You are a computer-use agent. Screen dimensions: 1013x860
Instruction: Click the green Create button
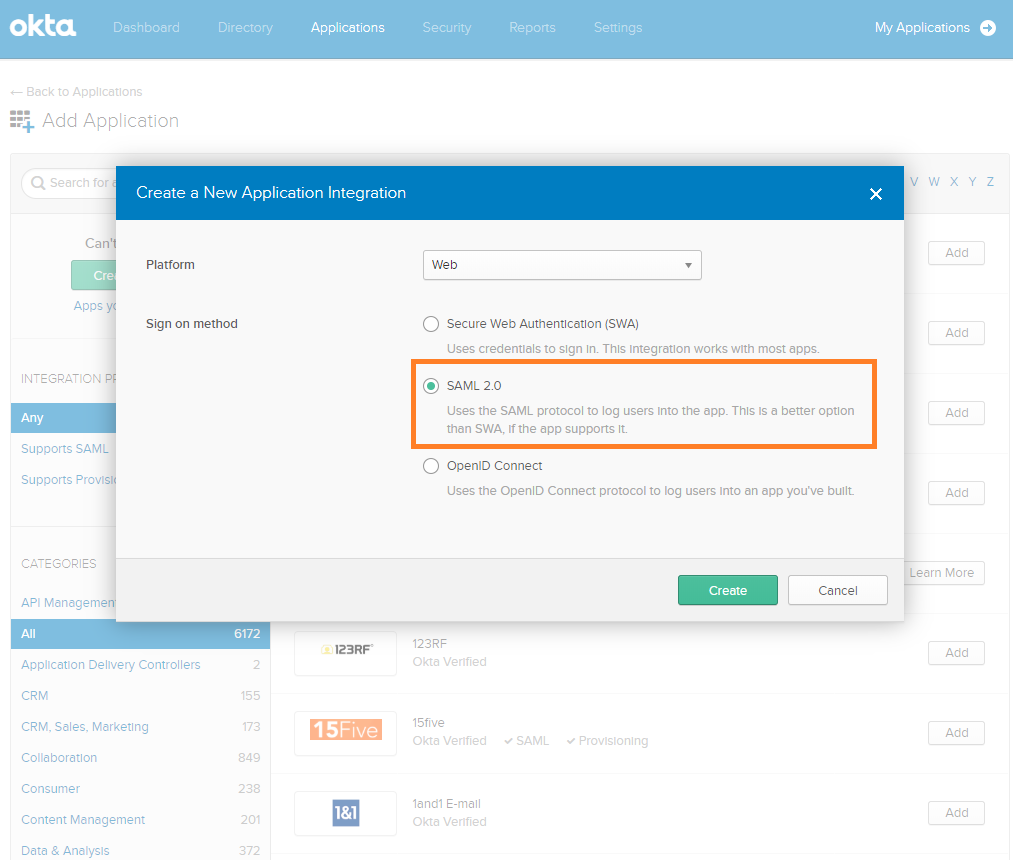pos(727,590)
